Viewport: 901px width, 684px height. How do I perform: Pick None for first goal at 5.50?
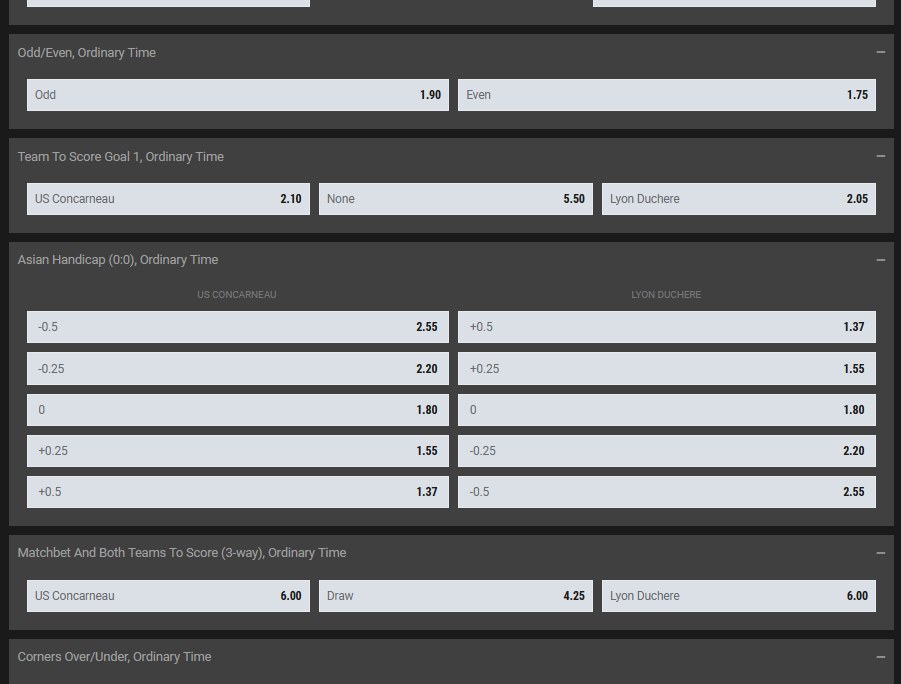coord(456,199)
